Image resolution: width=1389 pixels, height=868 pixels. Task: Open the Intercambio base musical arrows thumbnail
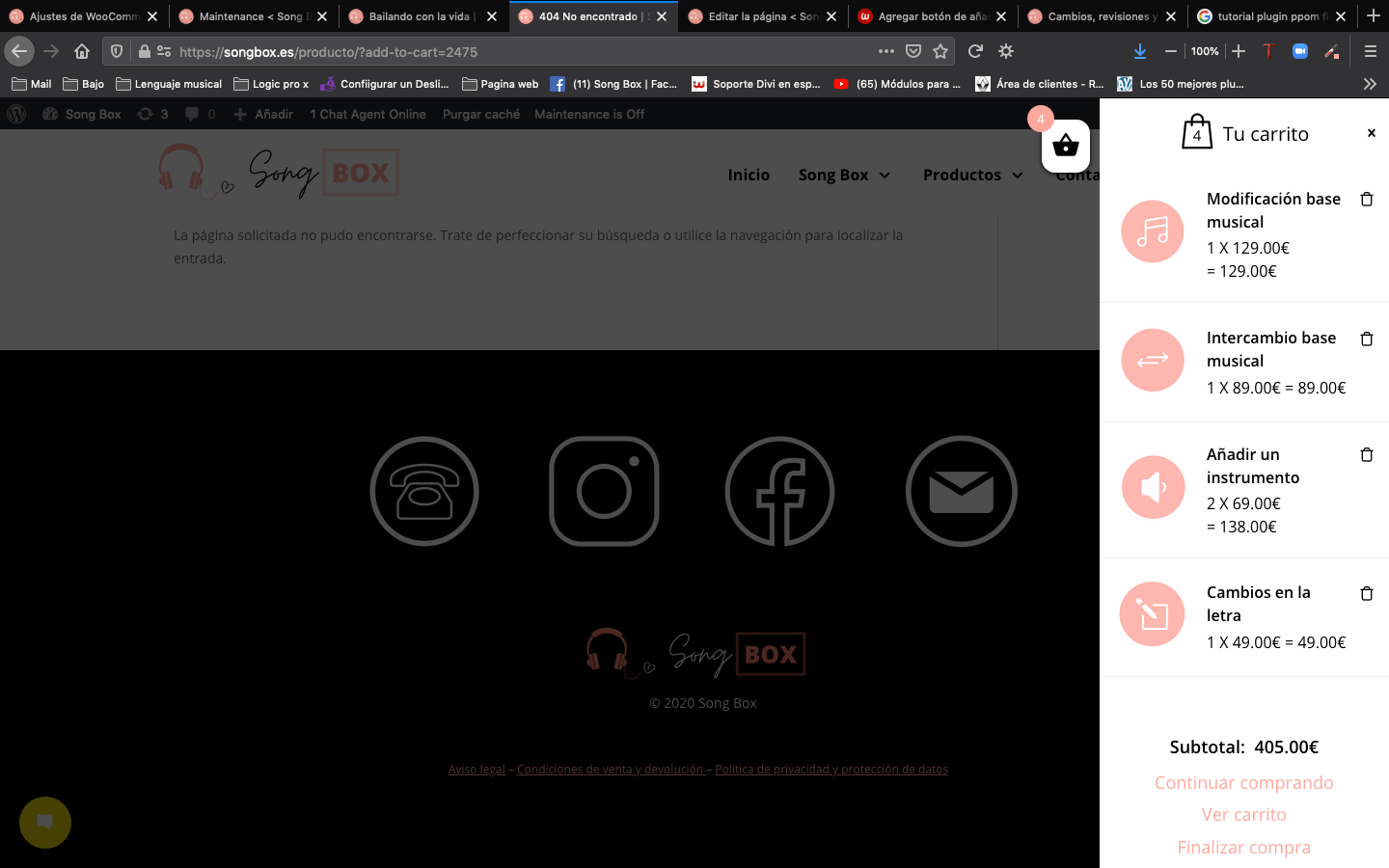pos(1153,360)
